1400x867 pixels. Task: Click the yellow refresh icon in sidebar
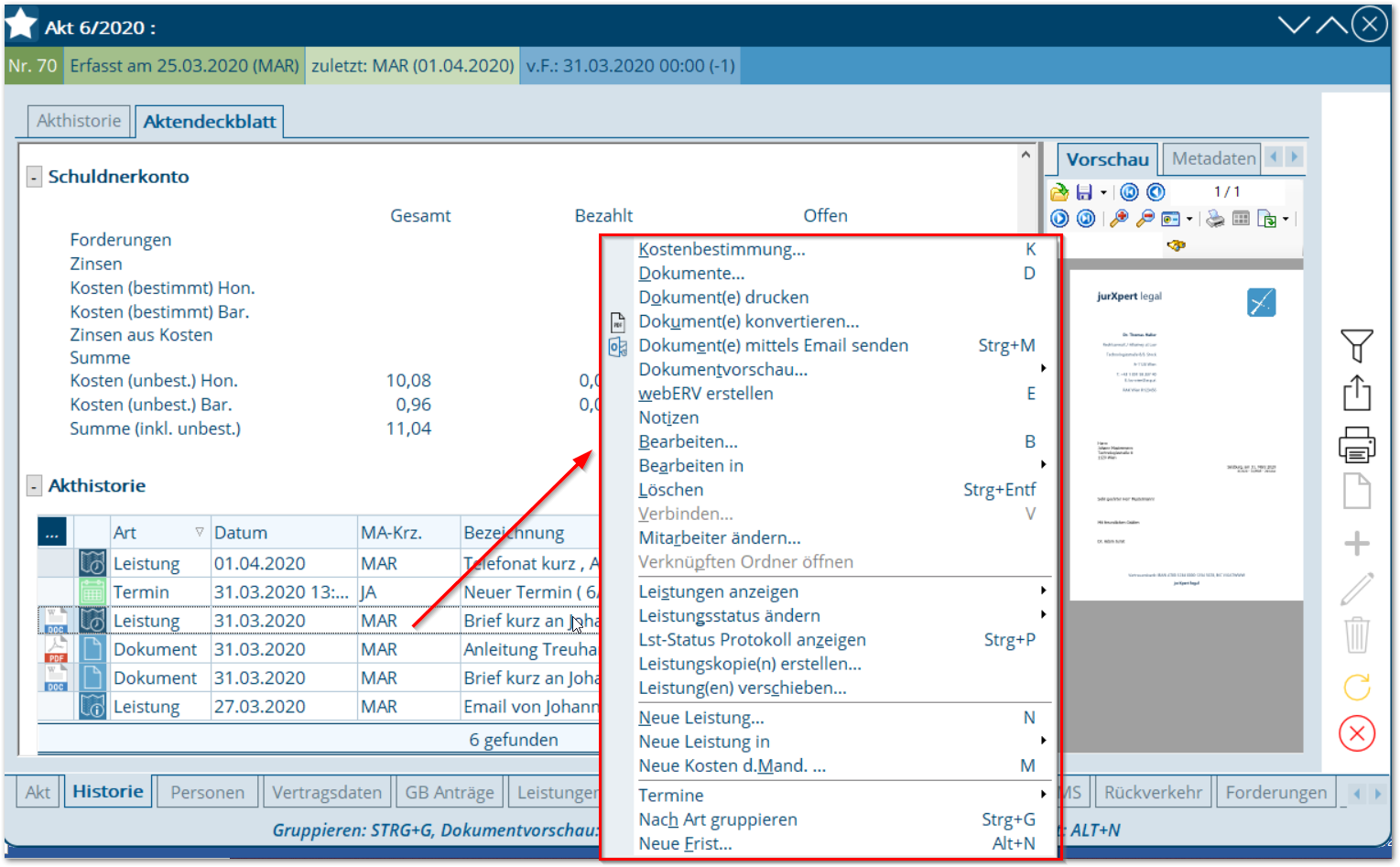[1356, 687]
